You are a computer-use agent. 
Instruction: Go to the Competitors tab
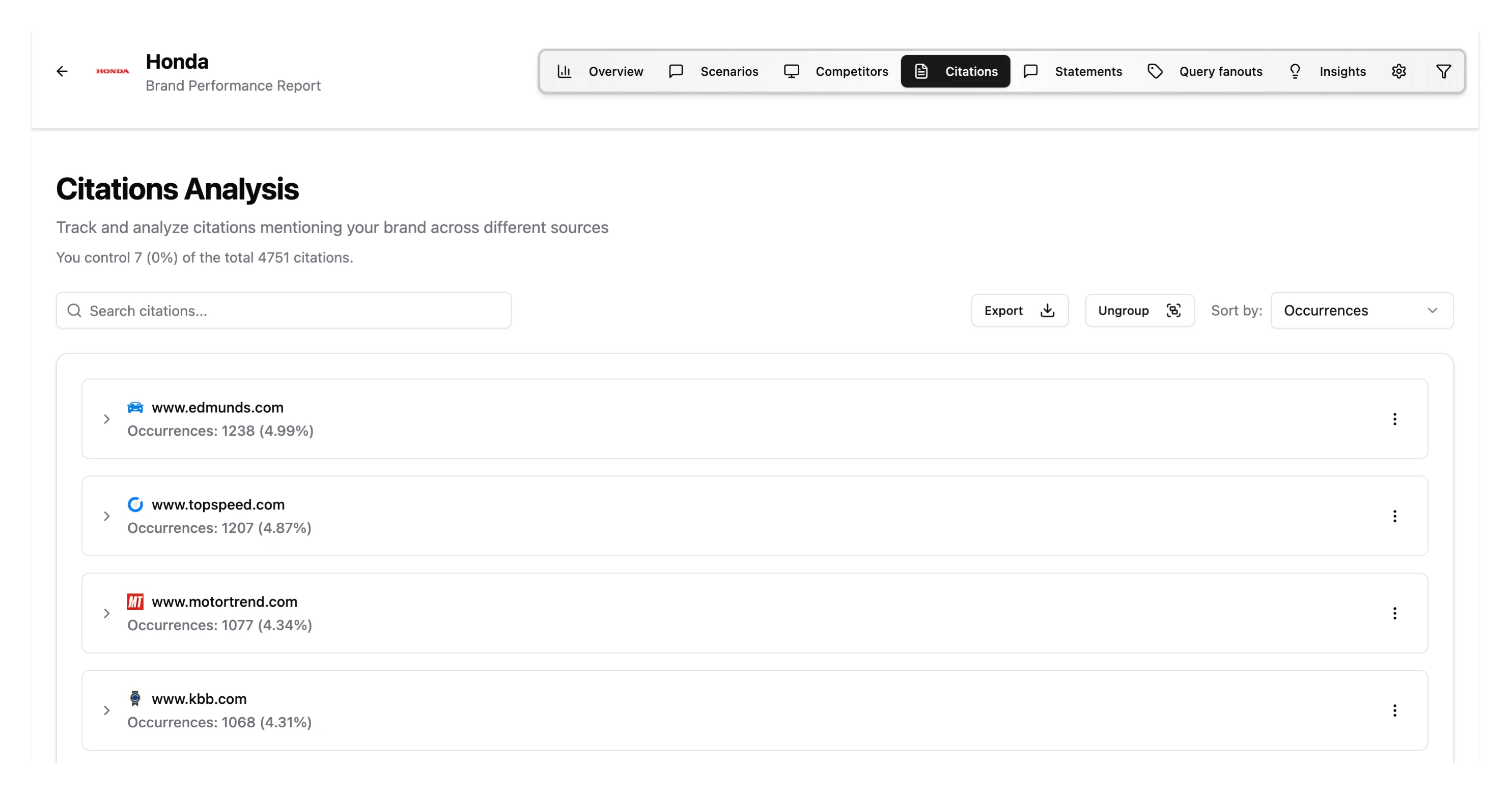pos(836,72)
